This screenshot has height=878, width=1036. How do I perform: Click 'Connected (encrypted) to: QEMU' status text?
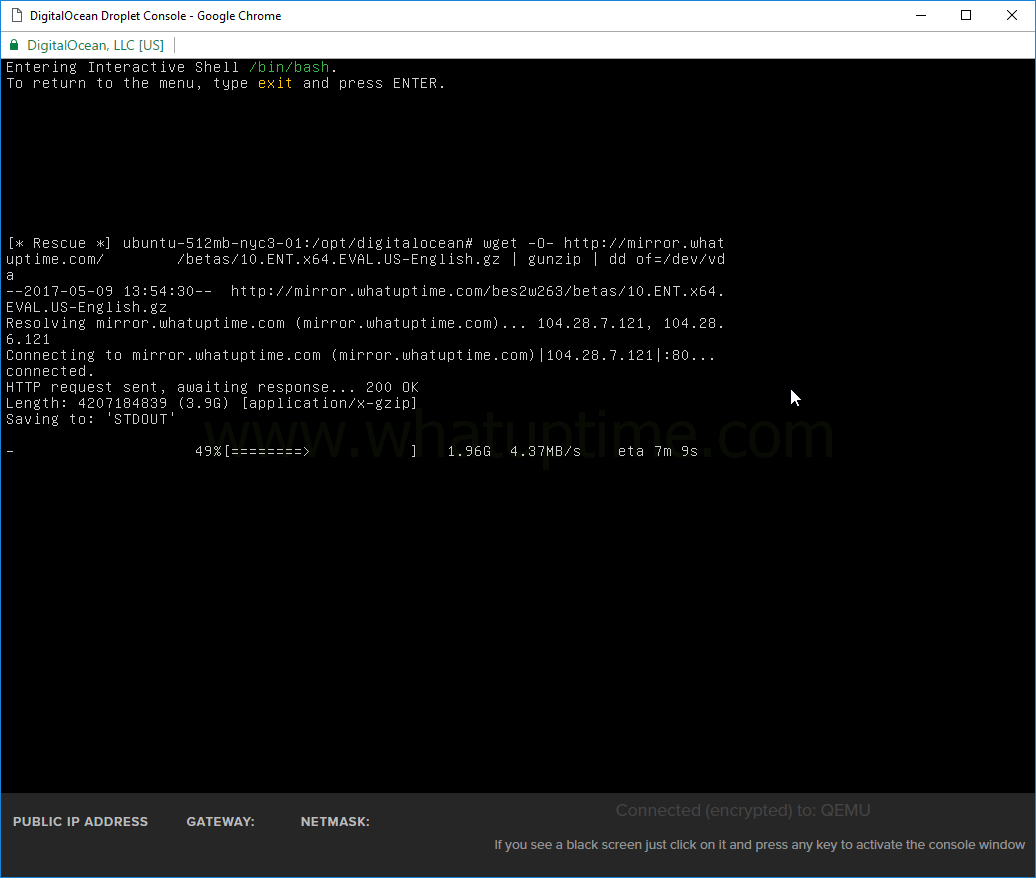pos(743,811)
